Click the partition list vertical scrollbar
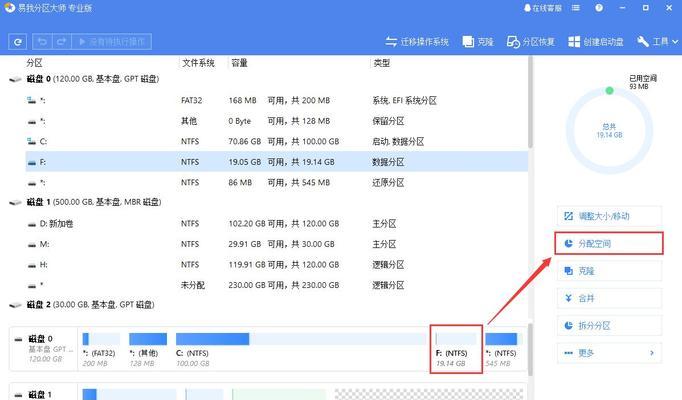Image resolution: width=682 pixels, height=400 pixels. coord(530,102)
